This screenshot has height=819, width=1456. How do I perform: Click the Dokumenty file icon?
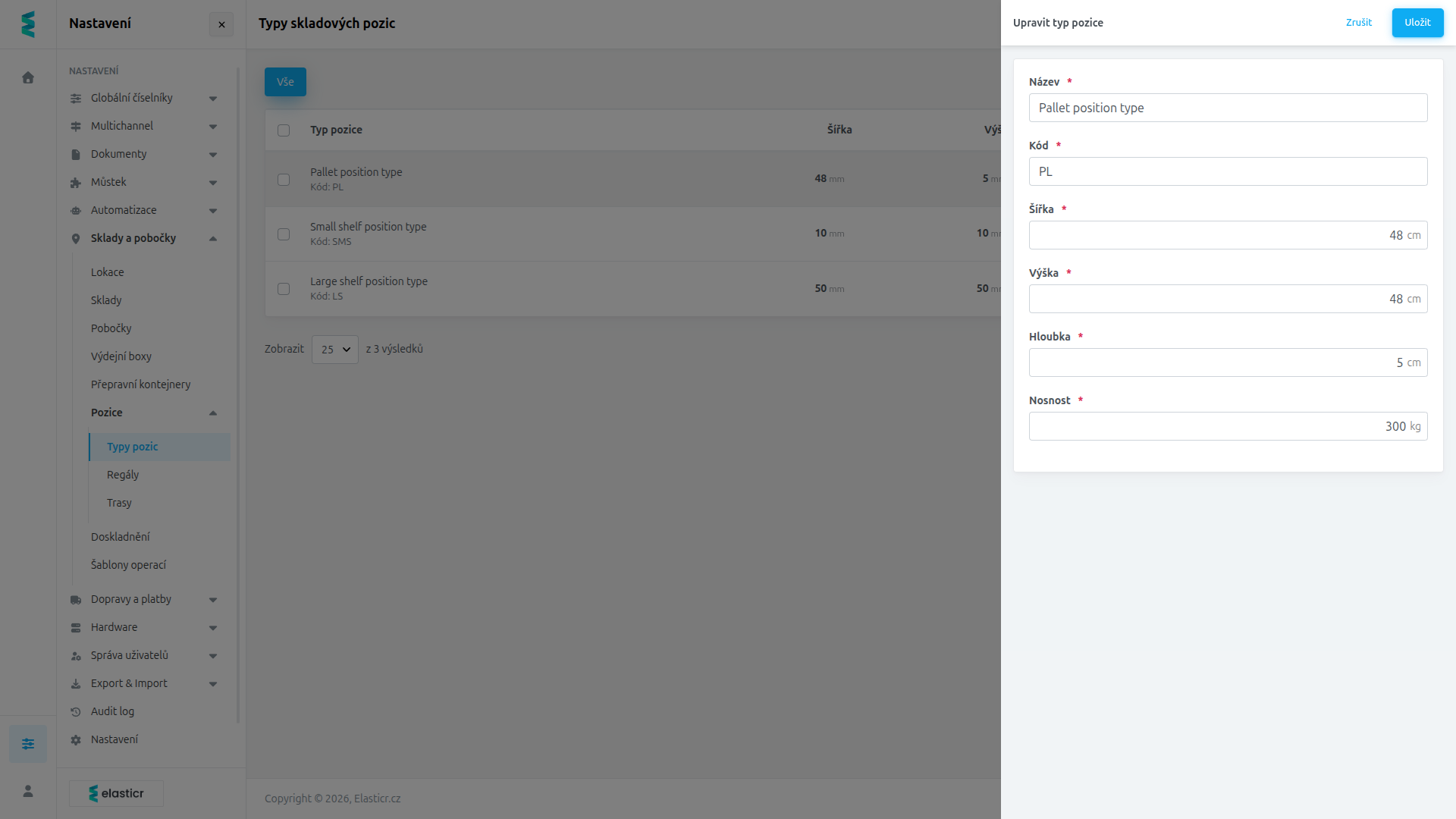click(76, 155)
